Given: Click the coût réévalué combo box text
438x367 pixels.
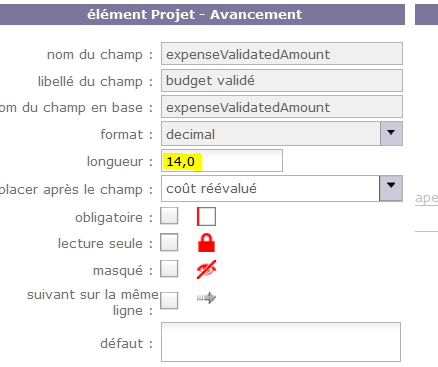Looking at the screenshot, I should point(211,189).
